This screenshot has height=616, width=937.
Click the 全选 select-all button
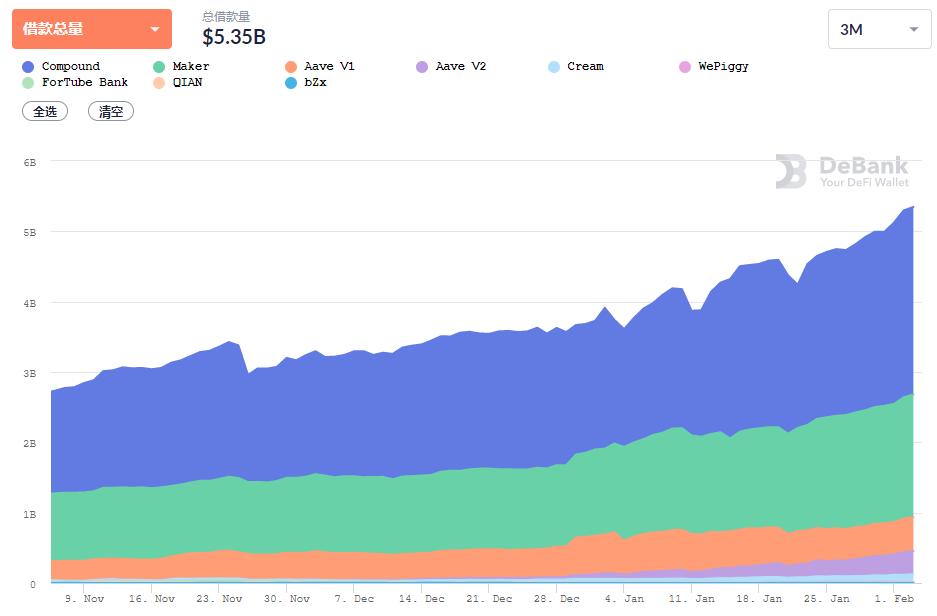[x=45, y=111]
